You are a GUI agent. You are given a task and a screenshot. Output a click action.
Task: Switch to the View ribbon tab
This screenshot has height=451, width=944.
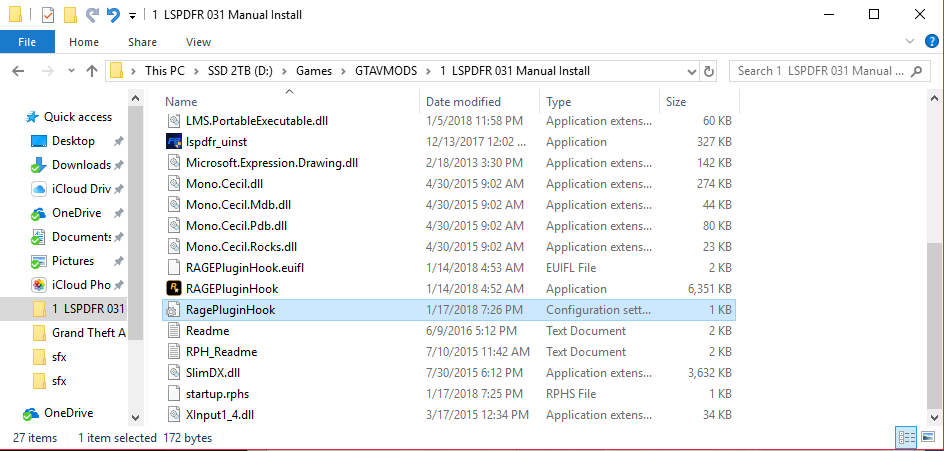(x=198, y=42)
